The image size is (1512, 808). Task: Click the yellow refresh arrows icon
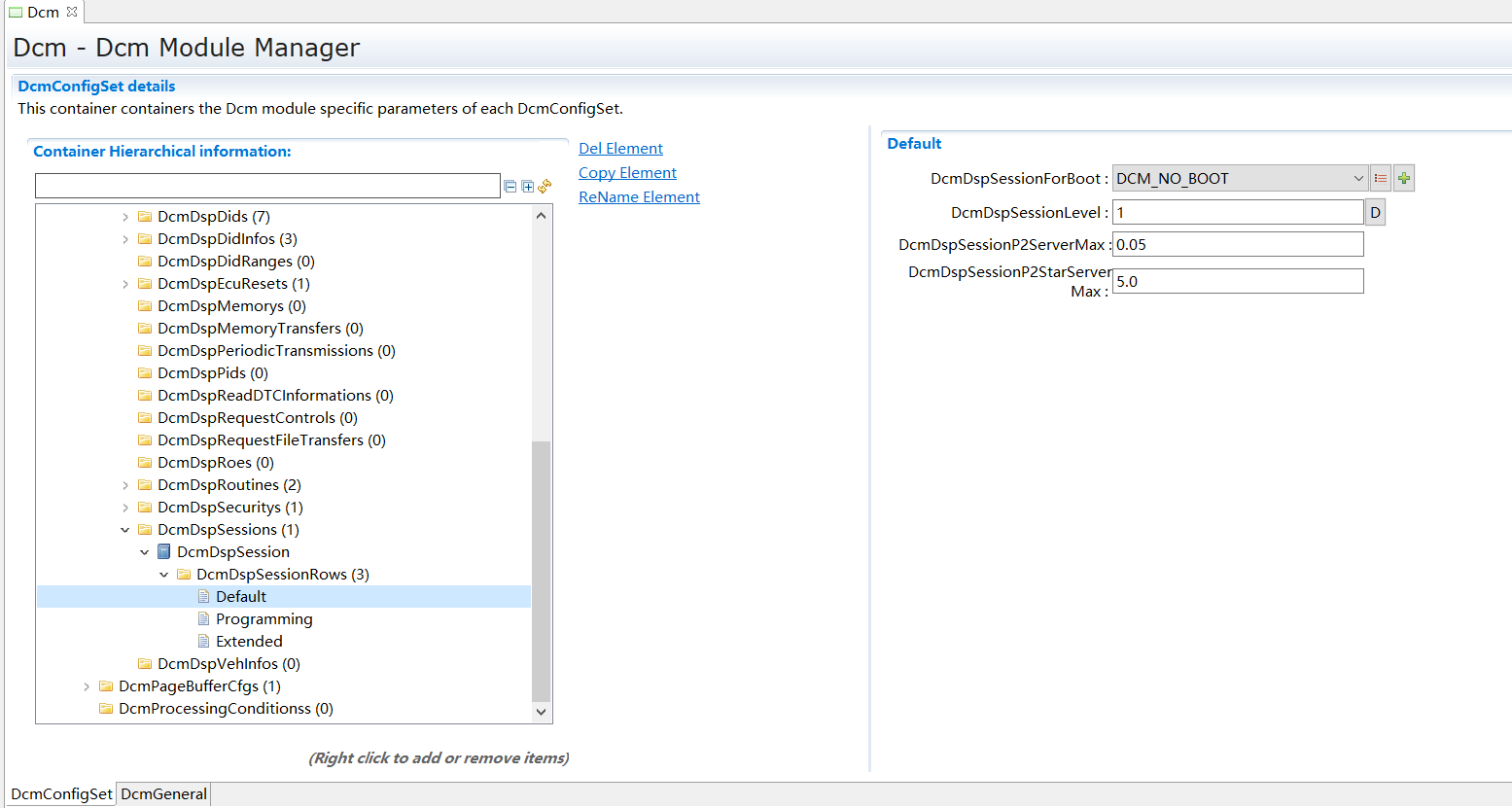click(x=545, y=186)
